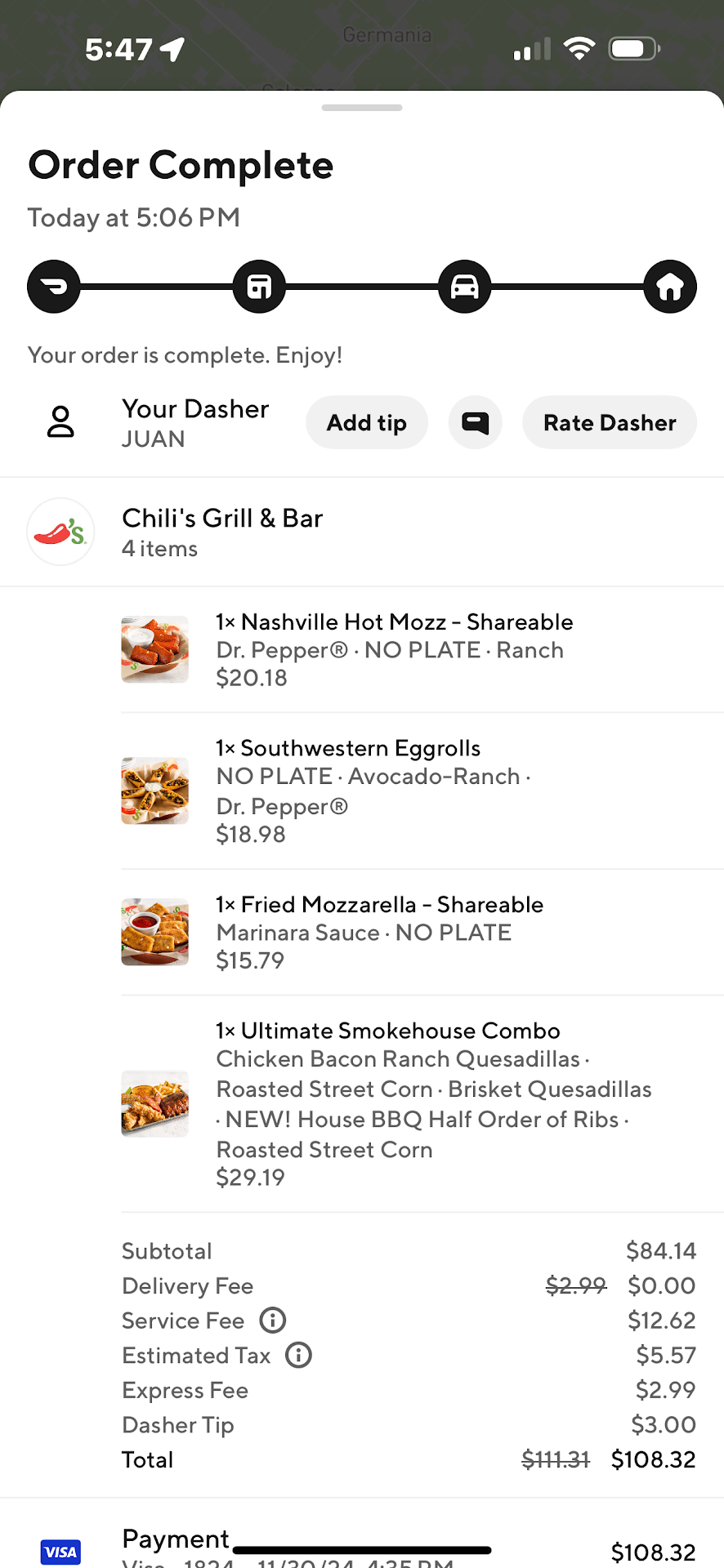
Task: Tap the Southwestern Eggrolls thumbnail
Action: coord(155,791)
